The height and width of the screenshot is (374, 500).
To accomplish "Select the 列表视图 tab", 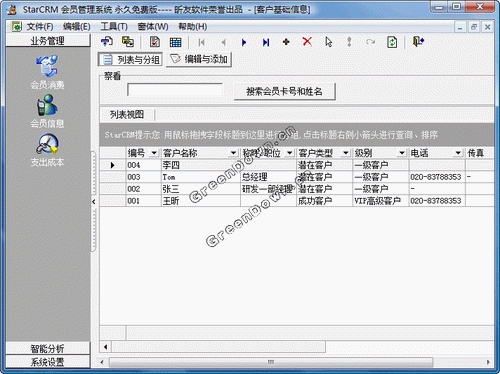I will pos(127,115).
